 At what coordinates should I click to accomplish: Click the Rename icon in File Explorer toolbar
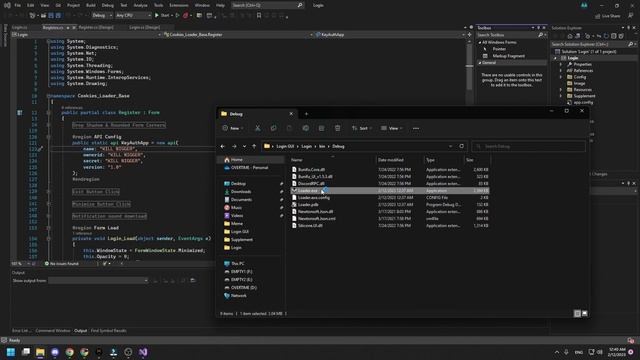pos(305,128)
